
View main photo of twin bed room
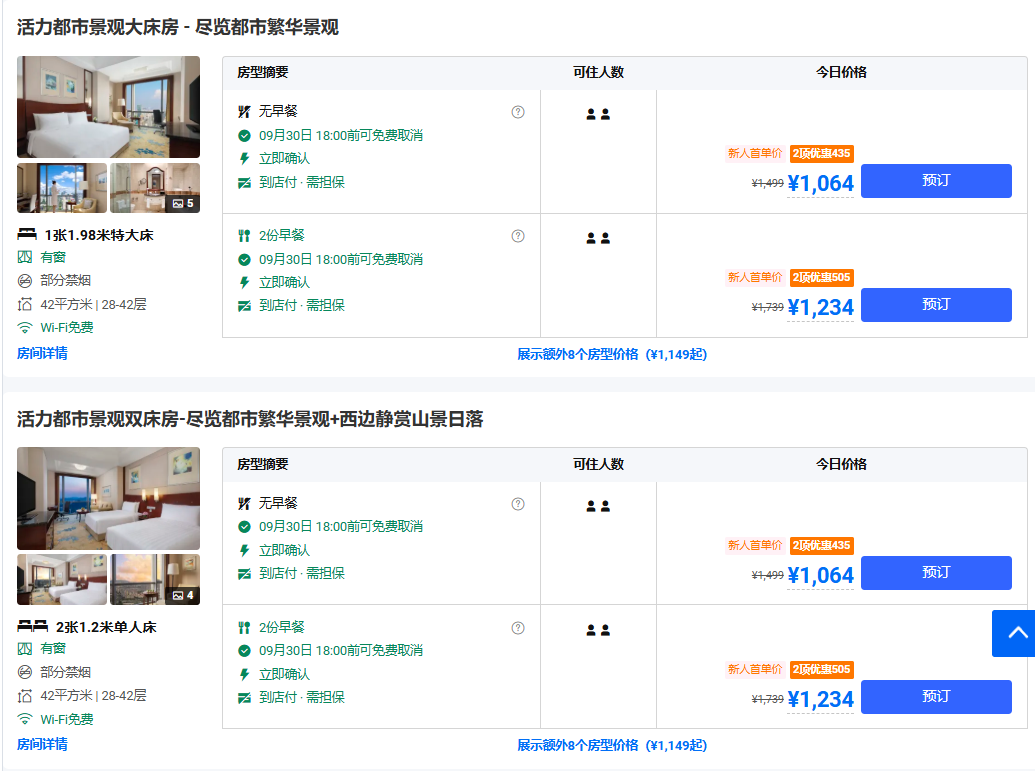108,498
